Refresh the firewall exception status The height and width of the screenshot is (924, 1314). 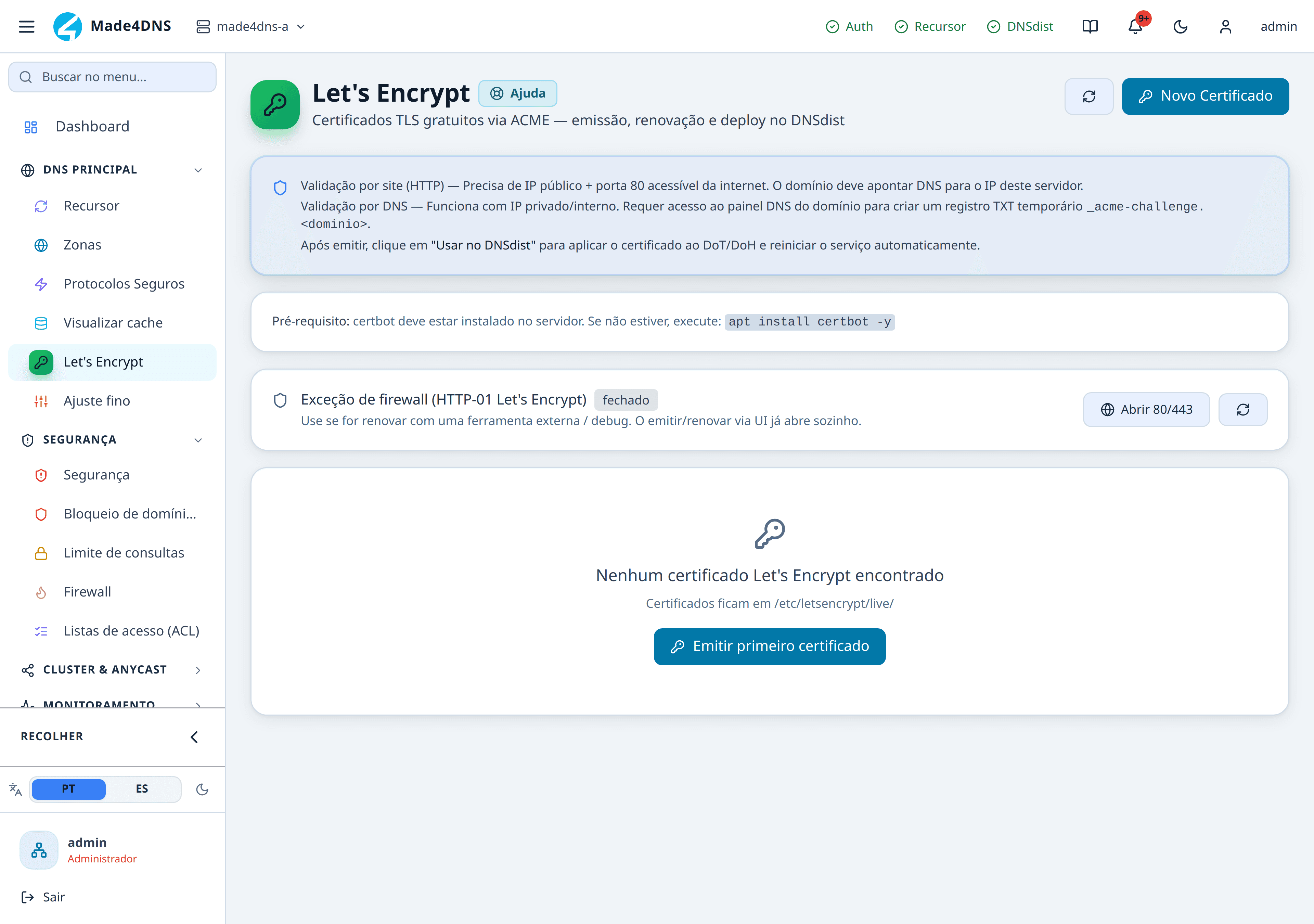(1243, 409)
